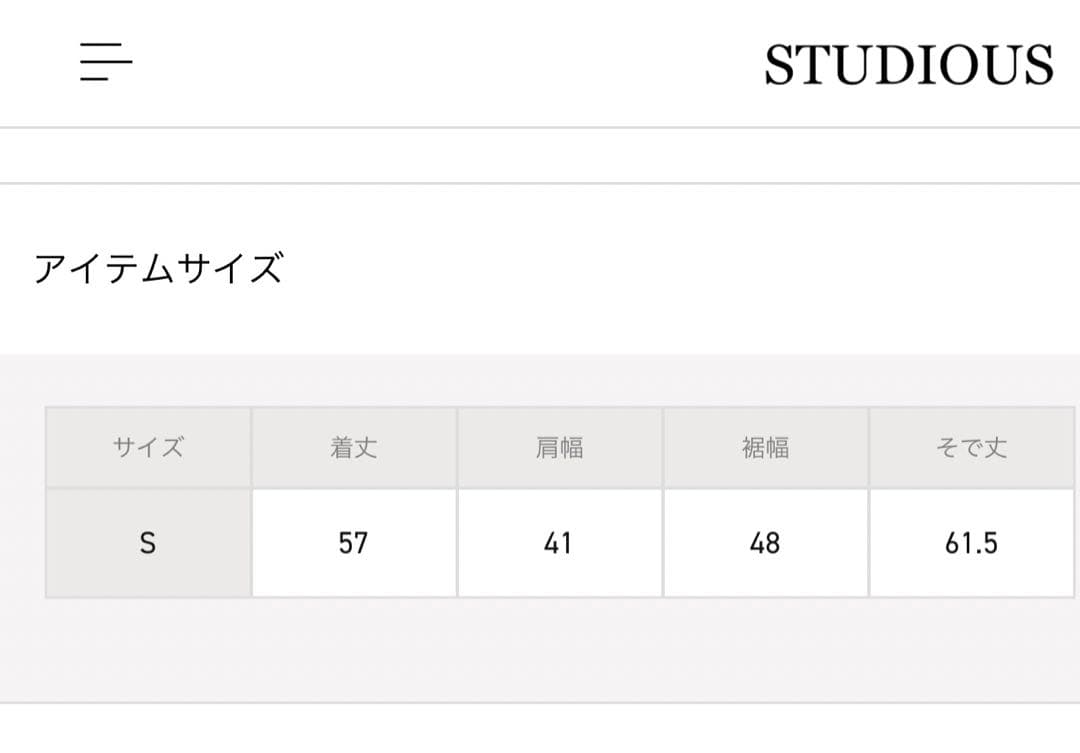Click the STUDIOUS logo
The height and width of the screenshot is (753, 1080).
(908, 66)
